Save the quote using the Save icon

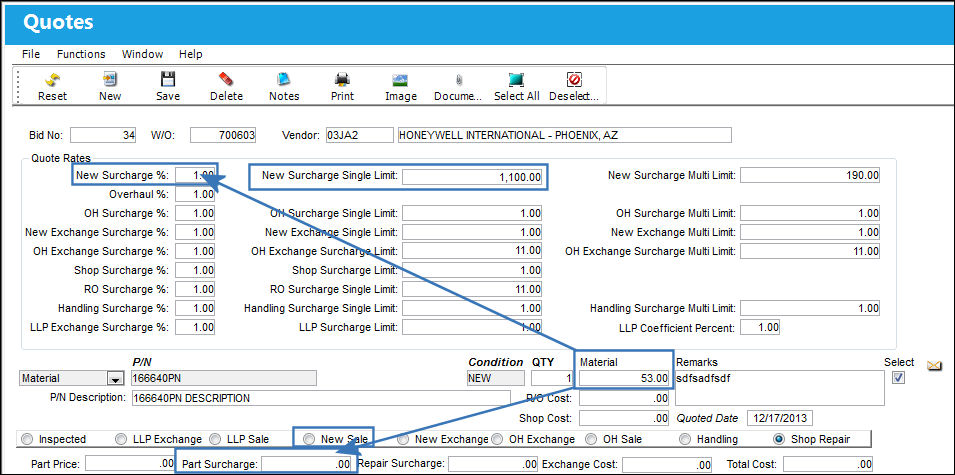[x=167, y=80]
